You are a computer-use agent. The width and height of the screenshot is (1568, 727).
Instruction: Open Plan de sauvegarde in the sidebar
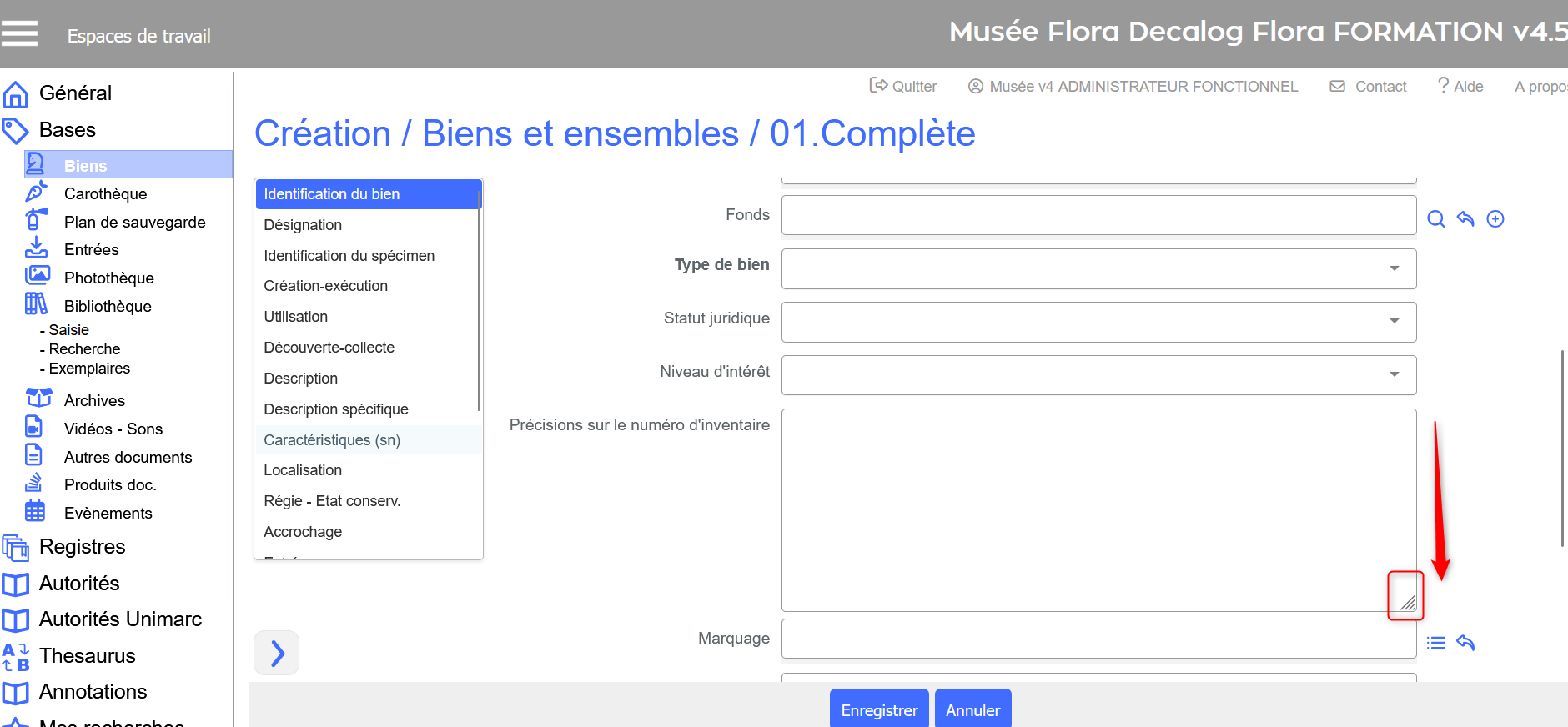(x=134, y=222)
